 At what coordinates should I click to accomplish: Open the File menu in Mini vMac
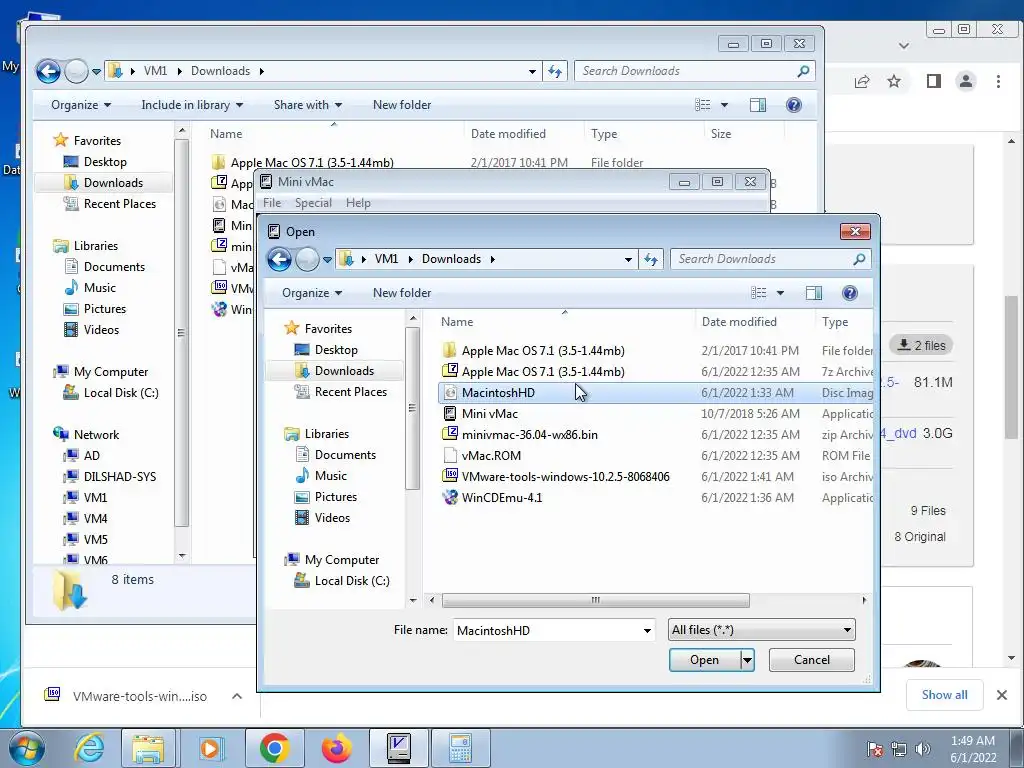(272, 203)
